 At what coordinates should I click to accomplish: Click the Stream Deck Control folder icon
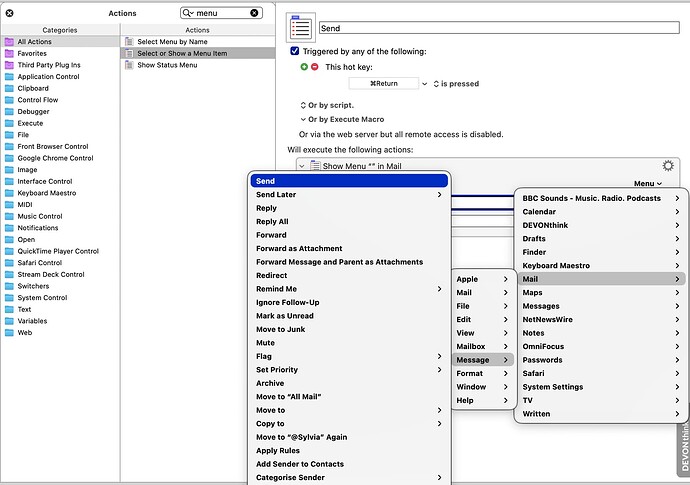9,275
